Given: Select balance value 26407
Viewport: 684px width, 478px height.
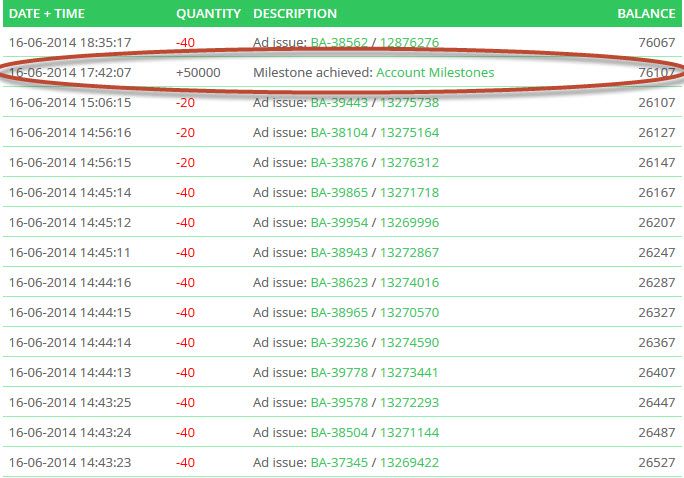Looking at the screenshot, I should point(657,373).
